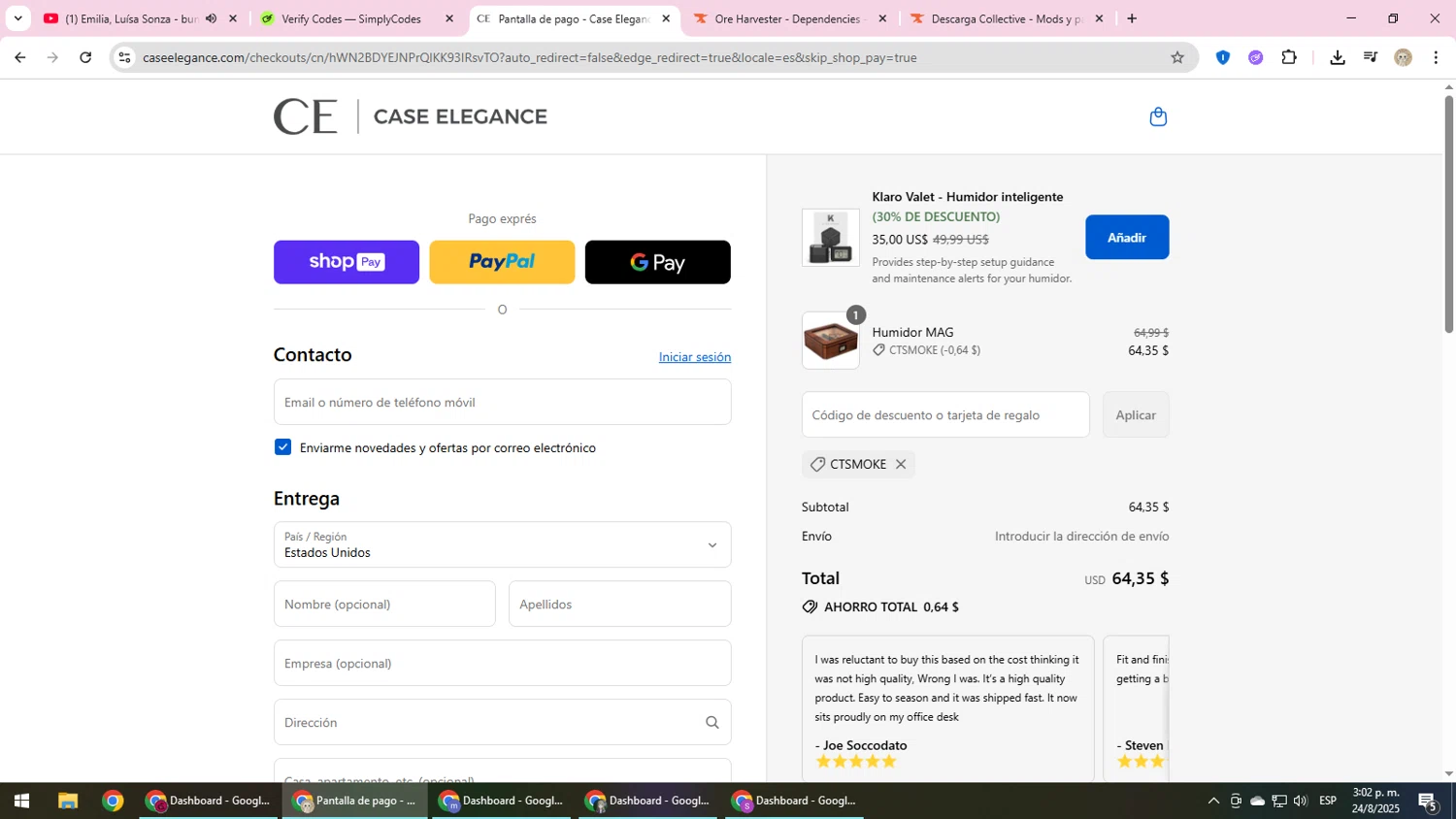Viewport: 1456px width, 819px height.
Task: Reload the checkout page
Action: click(85, 57)
